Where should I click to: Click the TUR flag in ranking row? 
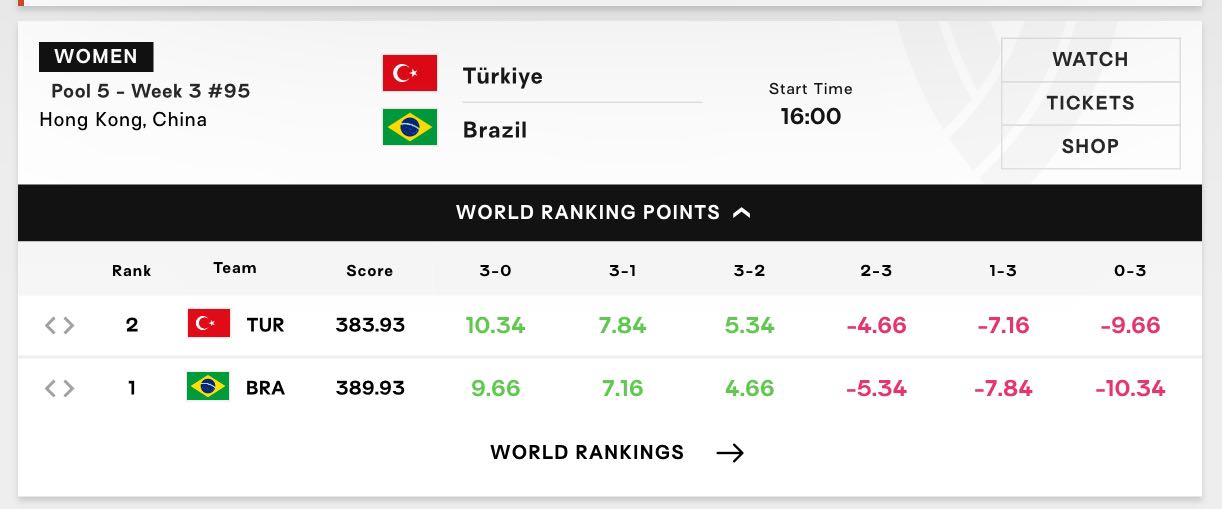209,323
